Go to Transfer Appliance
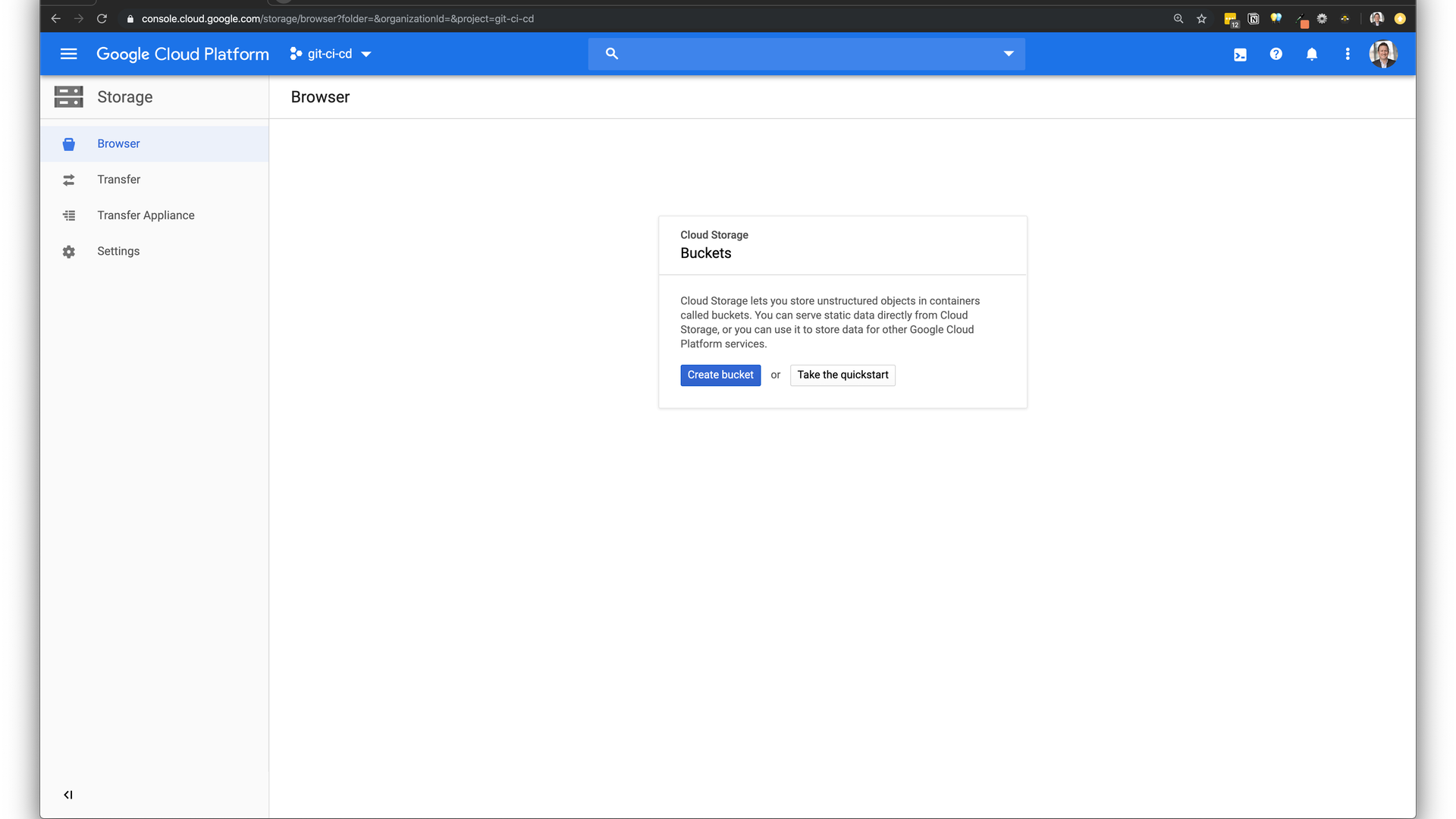This screenshot has height=819, width=1456. click(x=146, y=215)
